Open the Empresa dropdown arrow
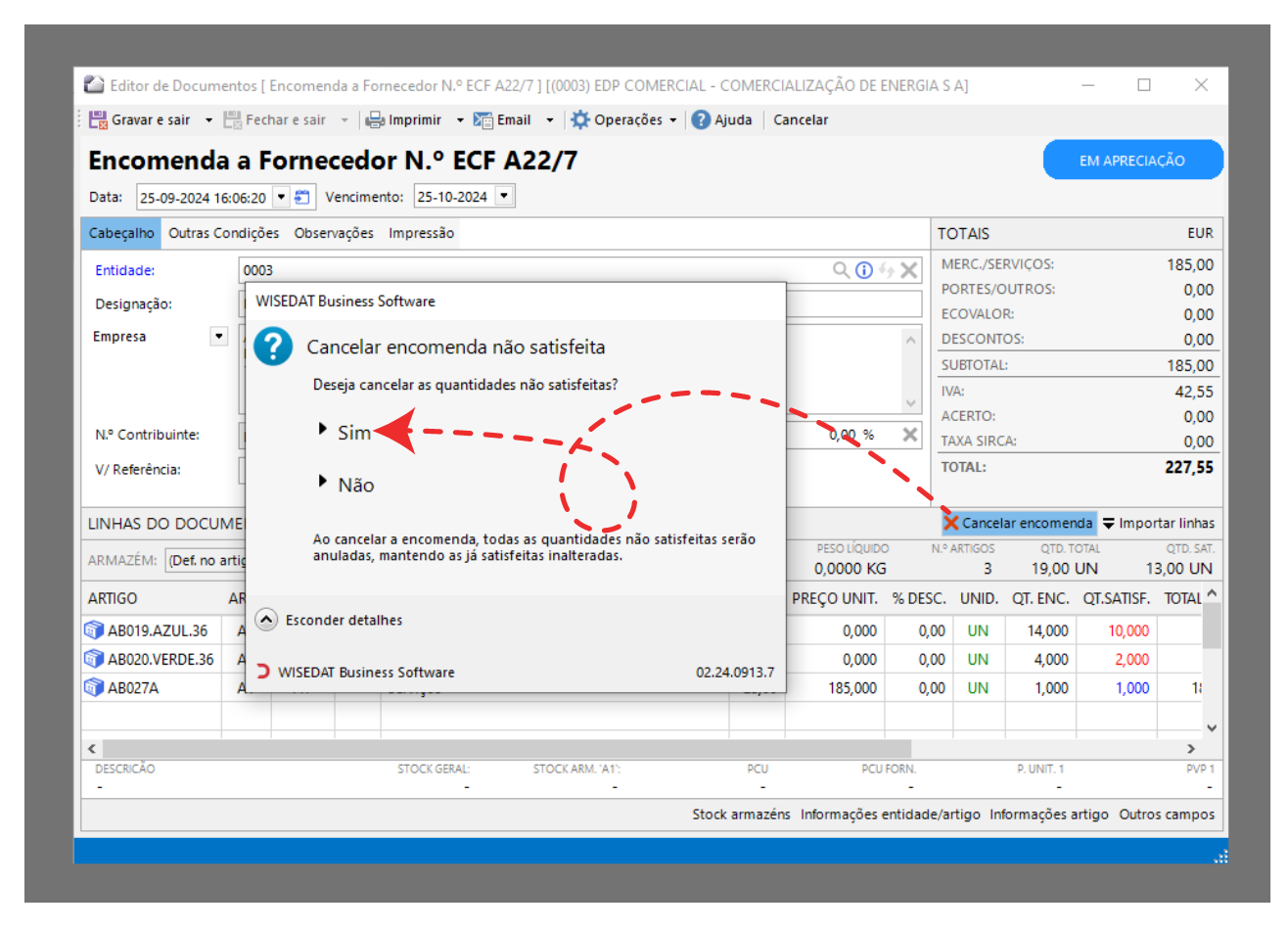 pos(217,337)
